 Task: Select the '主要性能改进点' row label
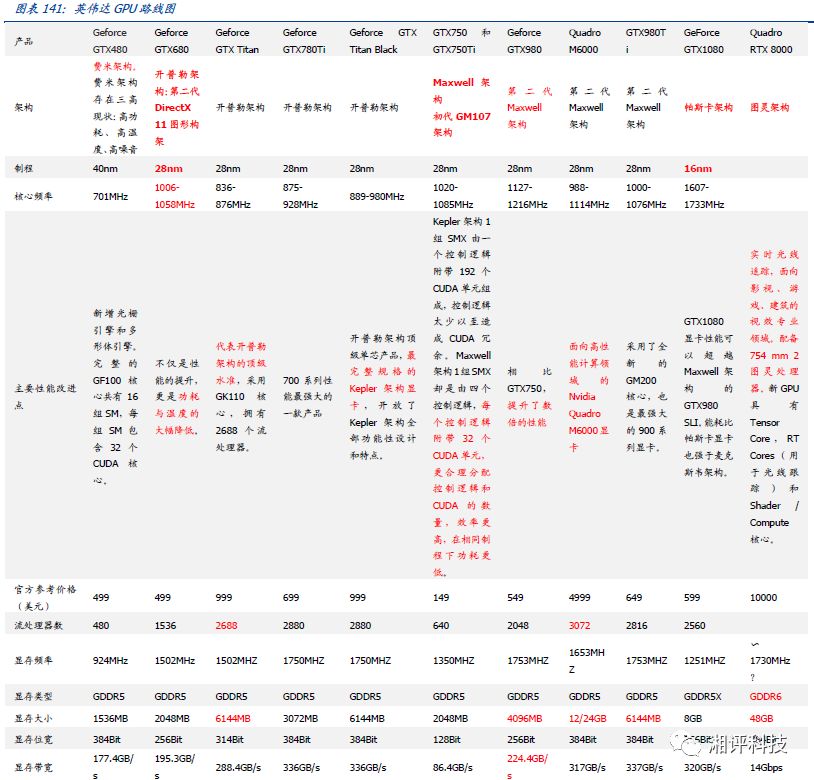45,396
